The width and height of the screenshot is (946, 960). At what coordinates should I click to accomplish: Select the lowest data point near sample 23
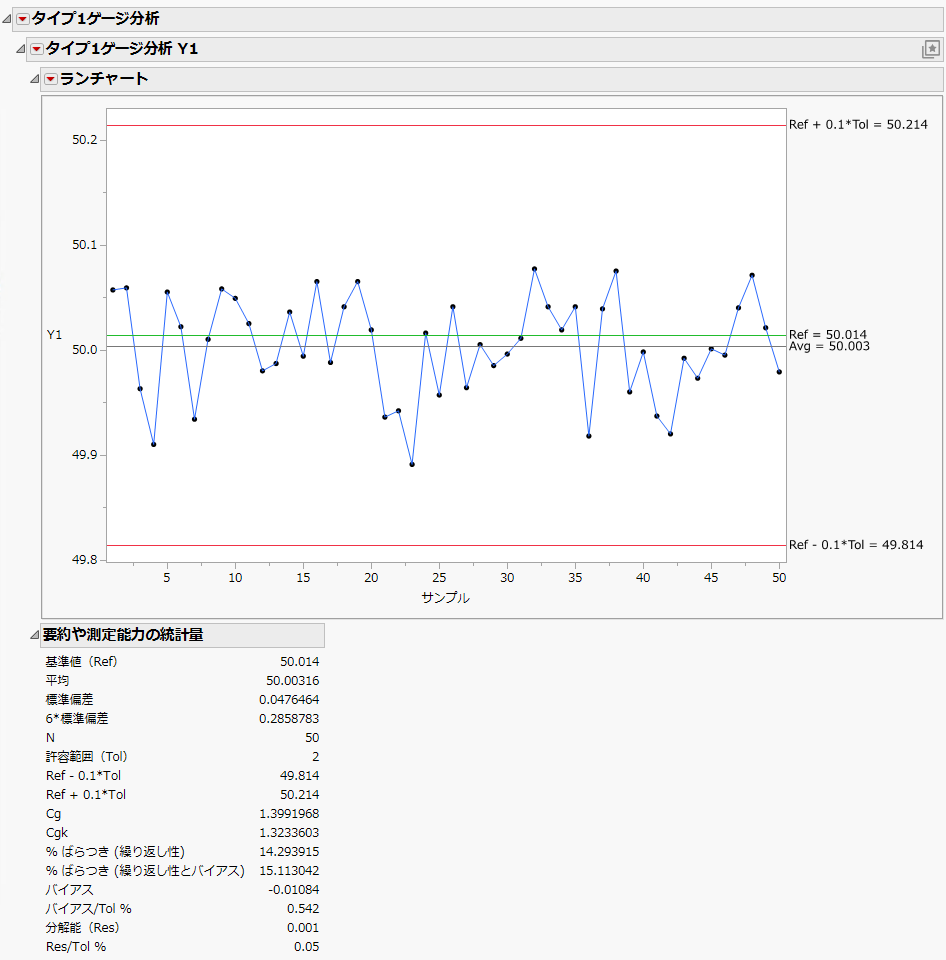coord(411,464)
